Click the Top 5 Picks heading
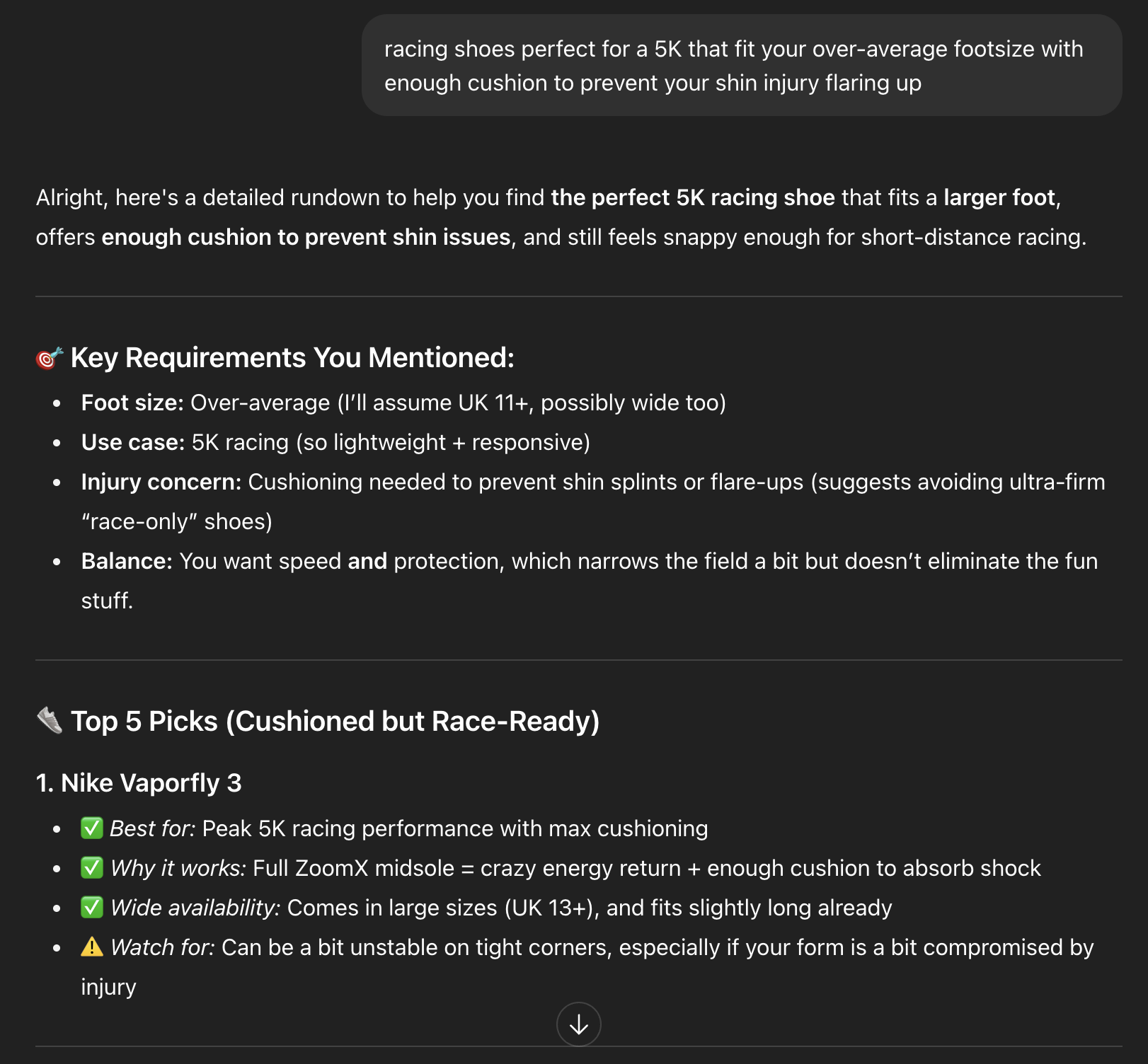Image resolution: width=1148 pixels, height=1064 pixels. pyautogui.click(x=335, y=722)
